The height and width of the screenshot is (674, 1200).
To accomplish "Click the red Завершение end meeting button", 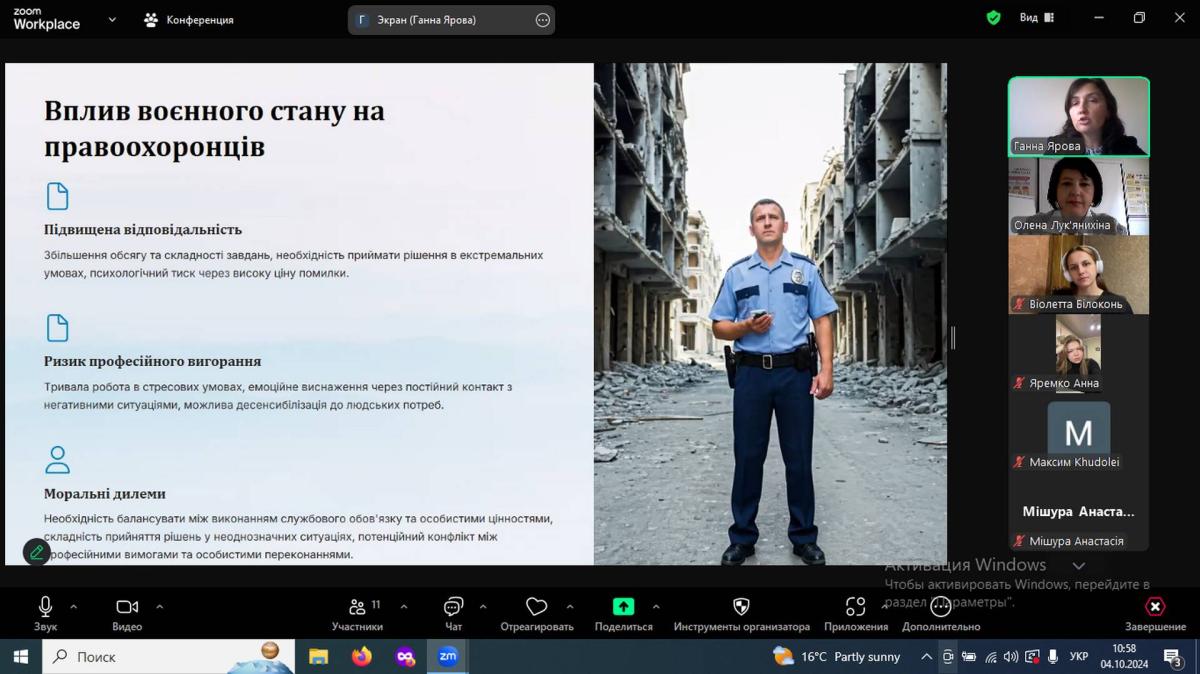I will coord(1155,613).
